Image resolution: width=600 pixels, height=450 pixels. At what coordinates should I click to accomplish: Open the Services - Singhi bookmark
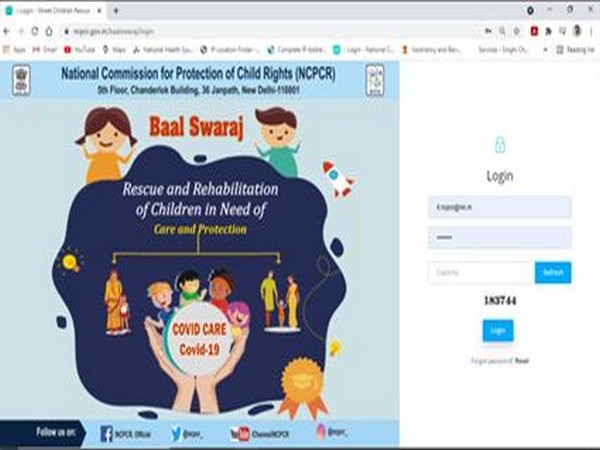tap(502, 49)
